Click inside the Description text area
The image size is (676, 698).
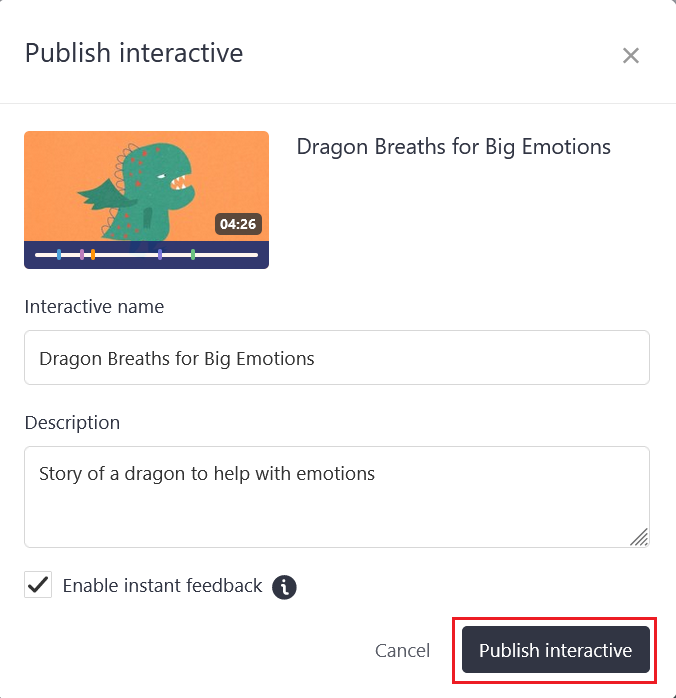pyautogui.click(x=337, y=497)
